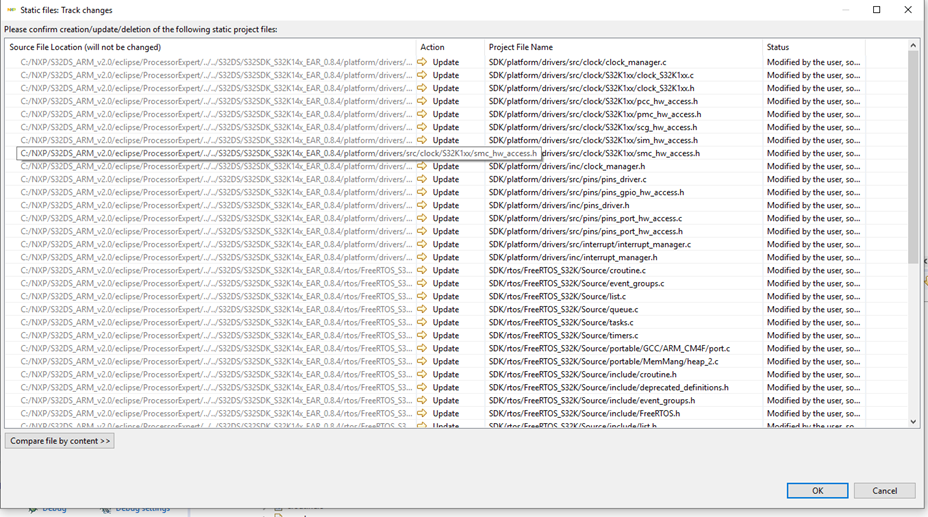Select project file clock_manager.c

577,62
